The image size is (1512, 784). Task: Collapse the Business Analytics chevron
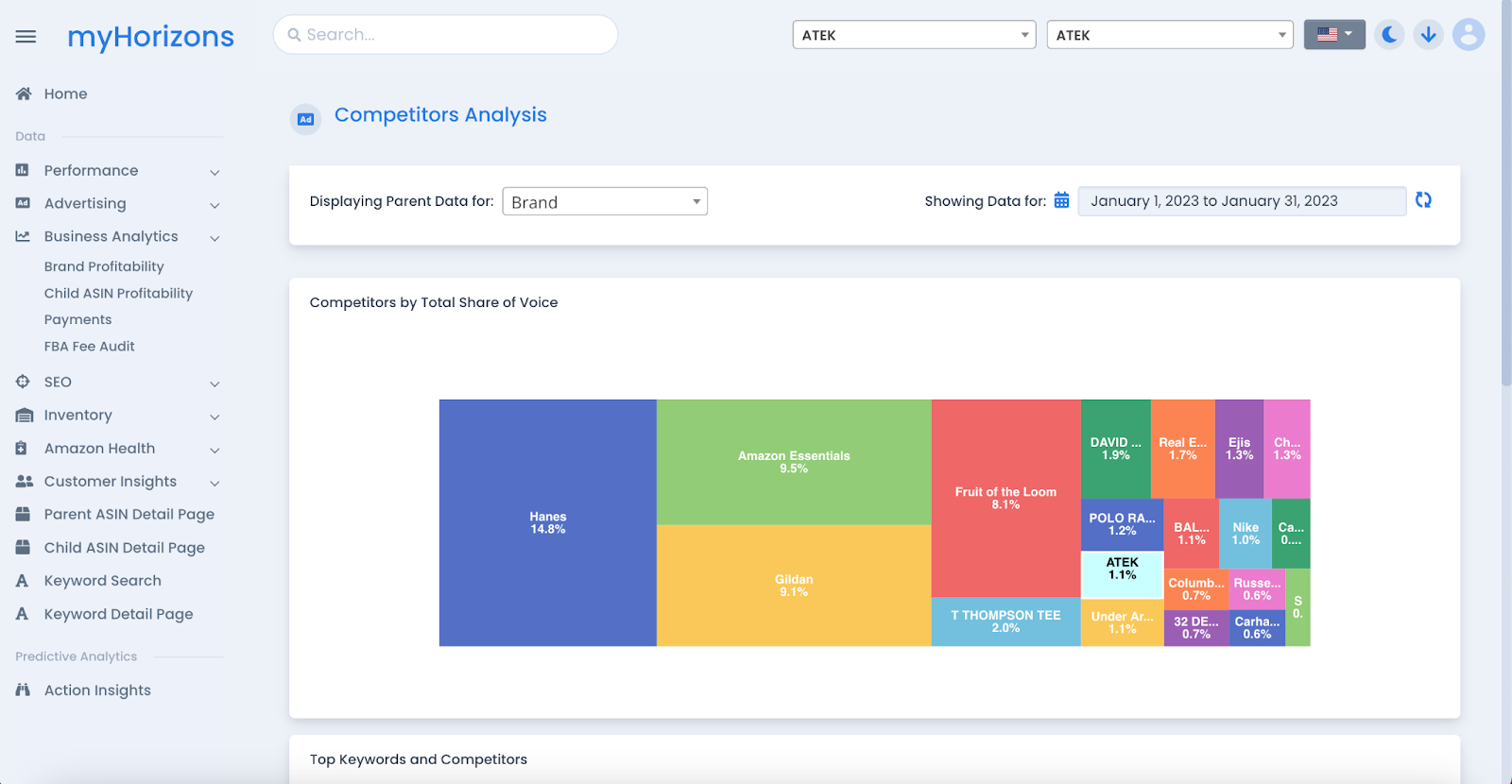[x=215, y=238]
